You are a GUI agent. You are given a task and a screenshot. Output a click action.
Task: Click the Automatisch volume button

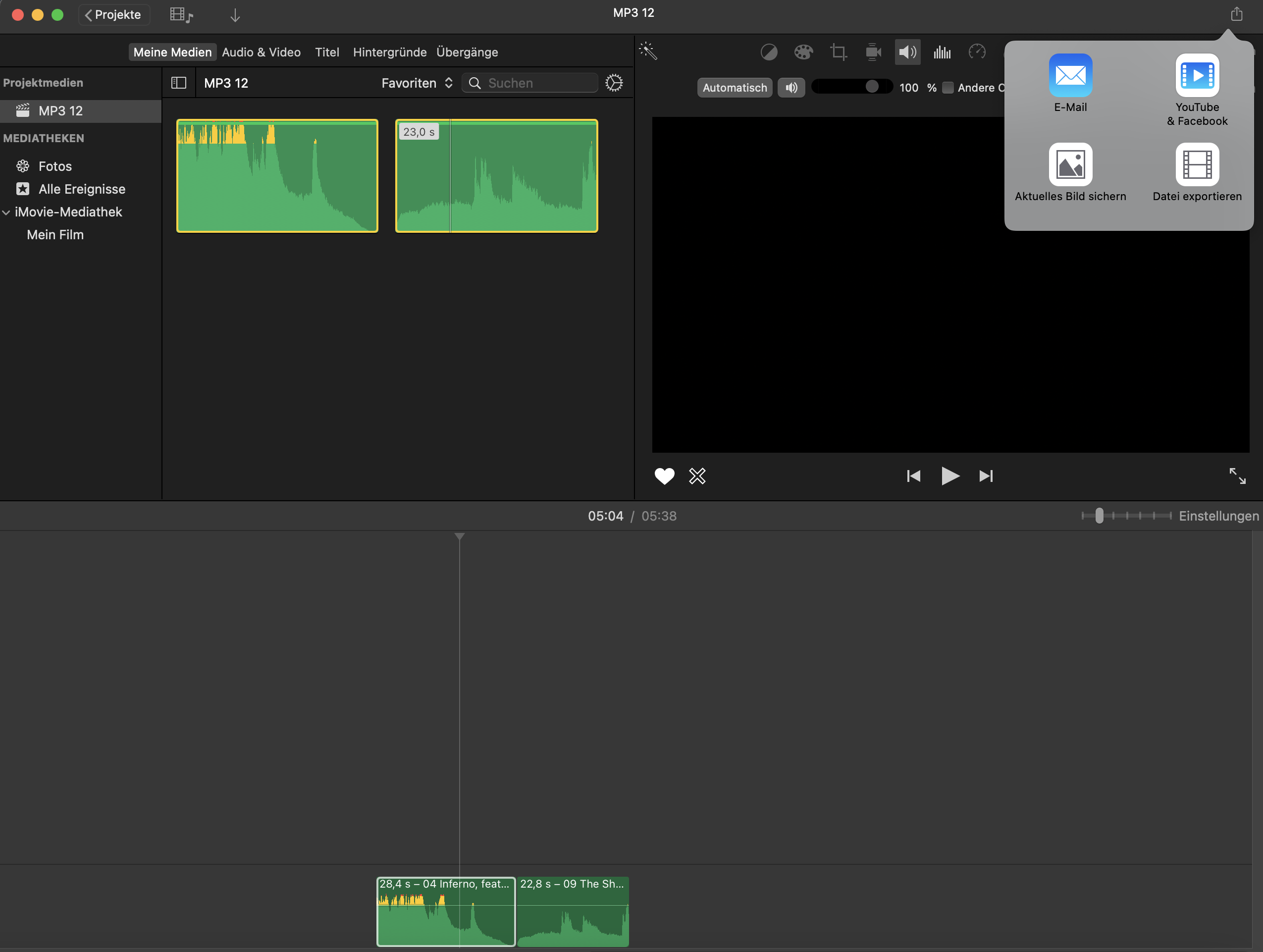click(735, 87)
